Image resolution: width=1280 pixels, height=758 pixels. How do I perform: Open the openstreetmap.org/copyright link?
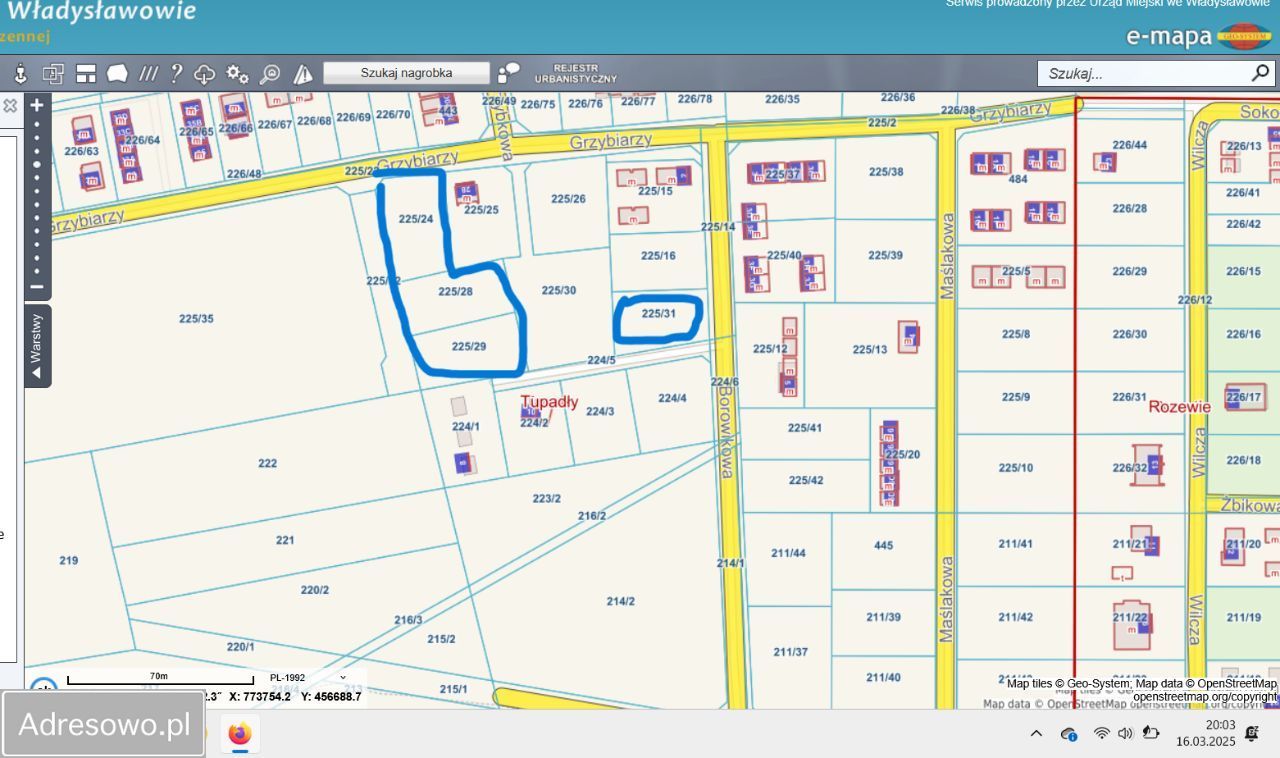point(1205,696)
